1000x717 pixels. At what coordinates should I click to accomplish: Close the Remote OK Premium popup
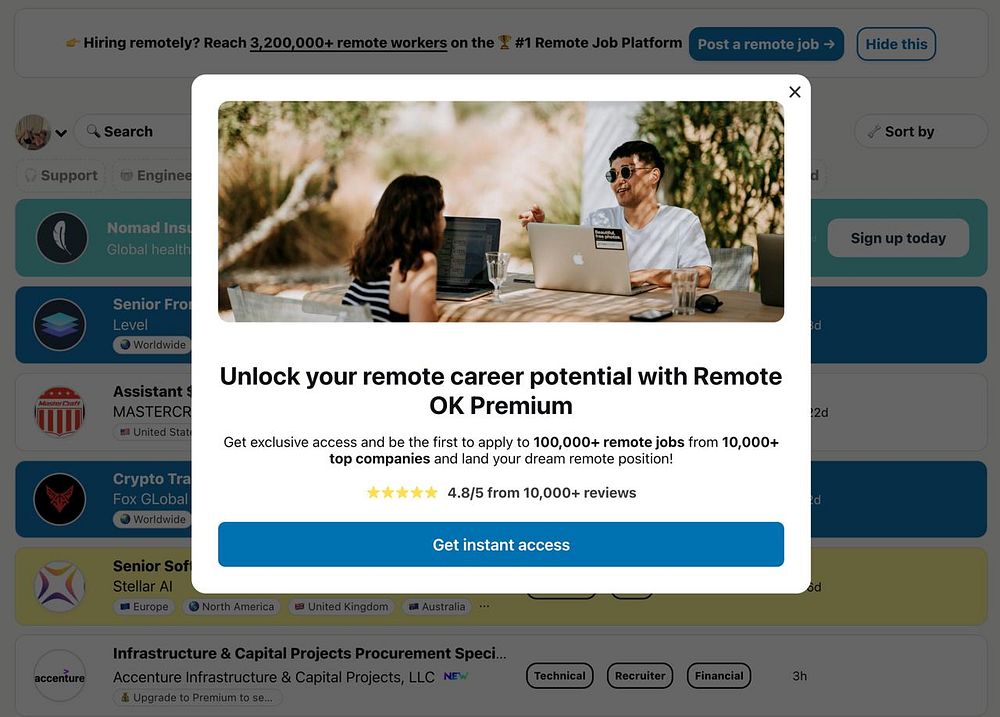[795, 92]
